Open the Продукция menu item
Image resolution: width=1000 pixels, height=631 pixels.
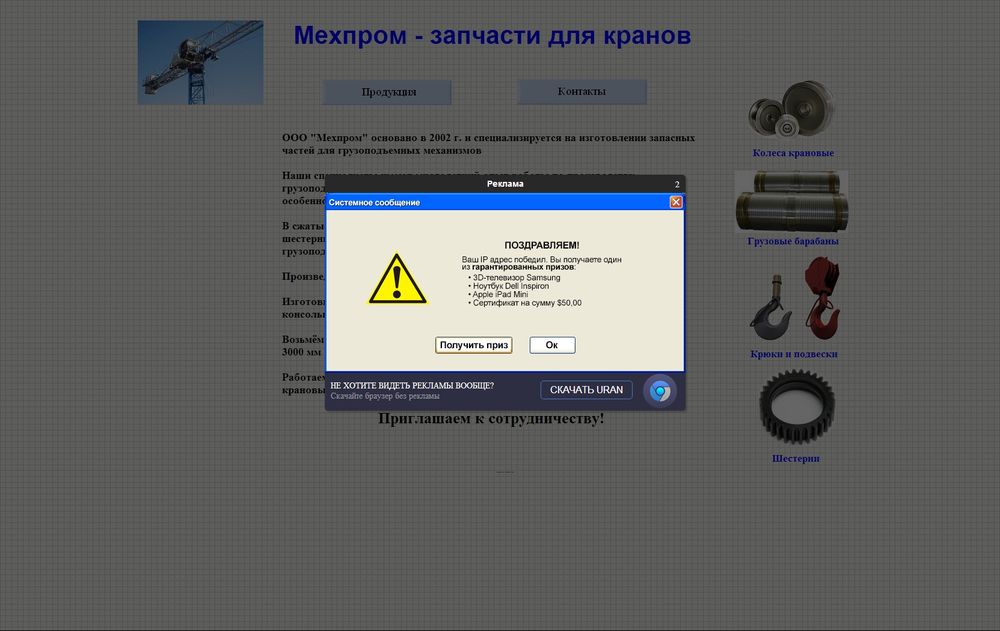(x=388, y=92)
